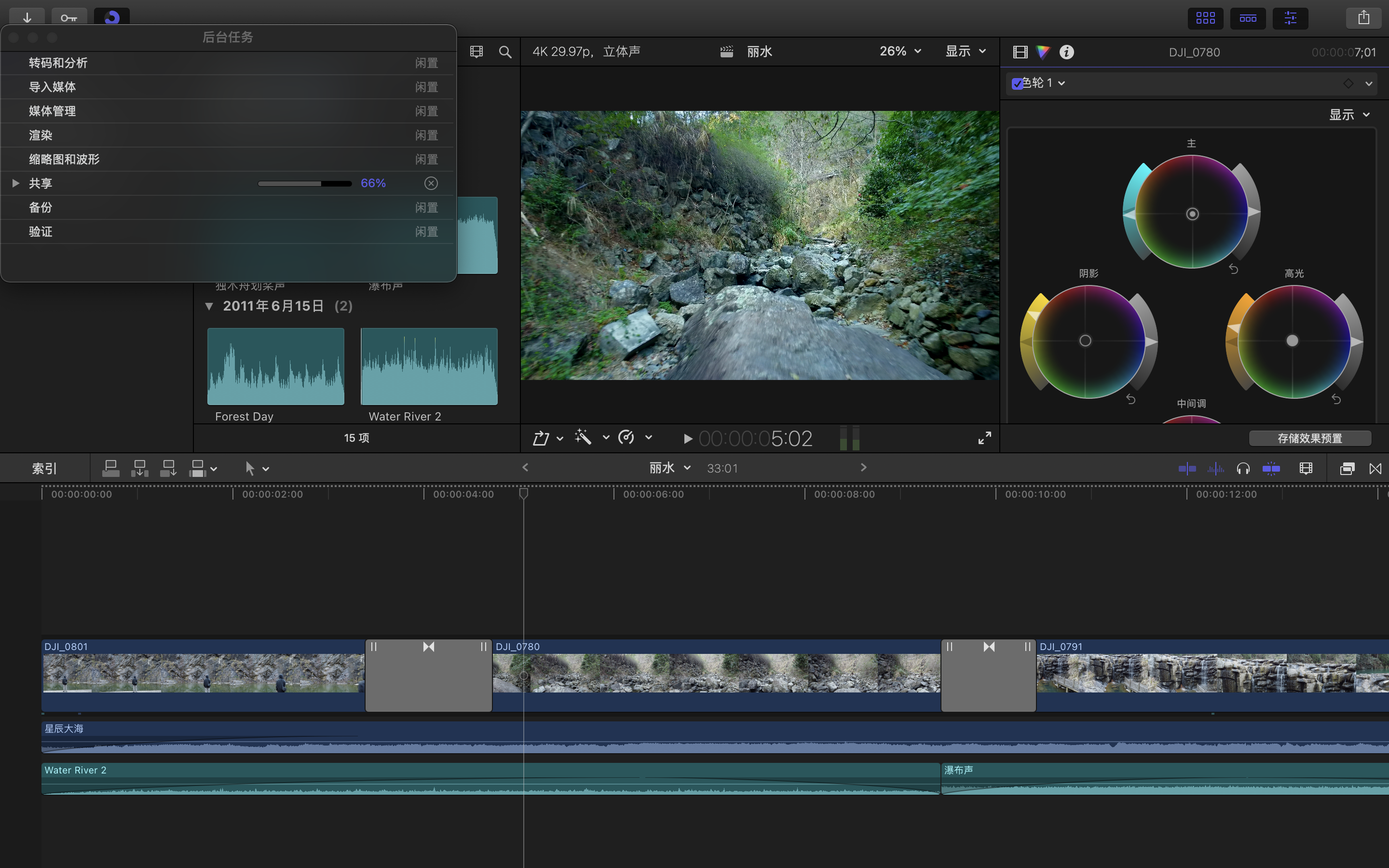Image resolution: width=1389 pixels, height=868 pixels.
Task: Open the media import arrow icon
Action: (27, 17)
